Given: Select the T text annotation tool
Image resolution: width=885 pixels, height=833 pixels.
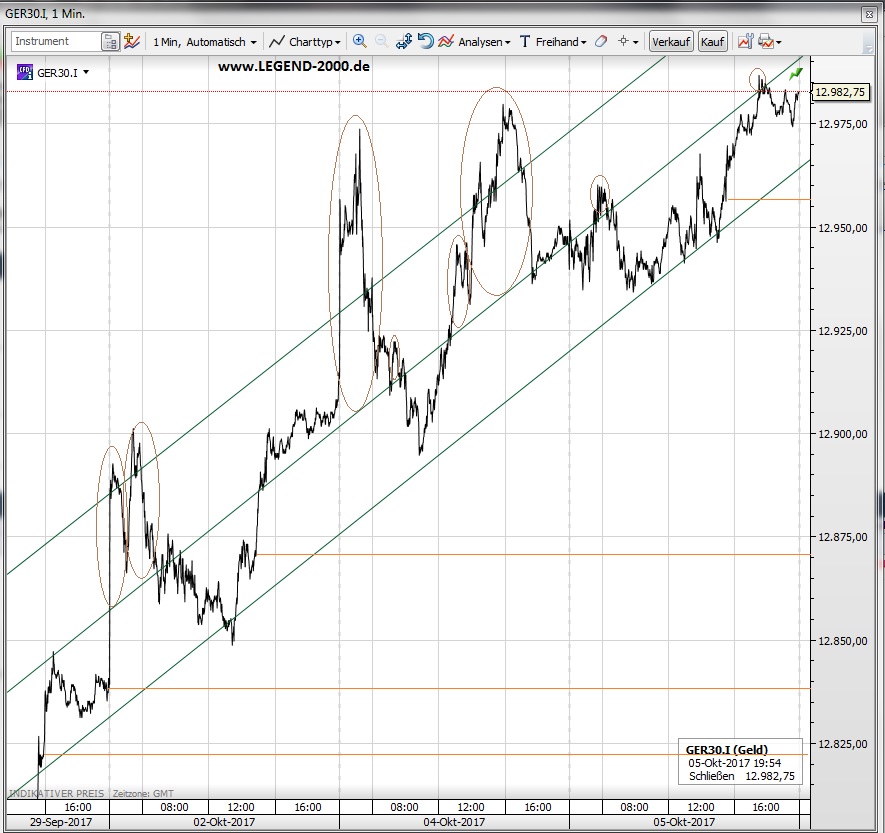Looking at the screenshot, I should (x=525, y=42).
